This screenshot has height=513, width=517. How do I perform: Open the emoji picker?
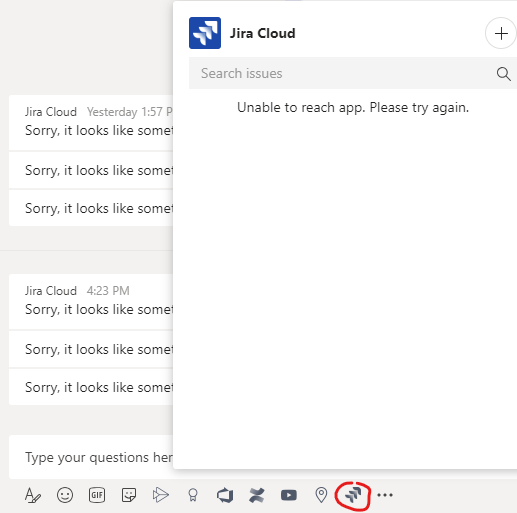tap(65, 495)
